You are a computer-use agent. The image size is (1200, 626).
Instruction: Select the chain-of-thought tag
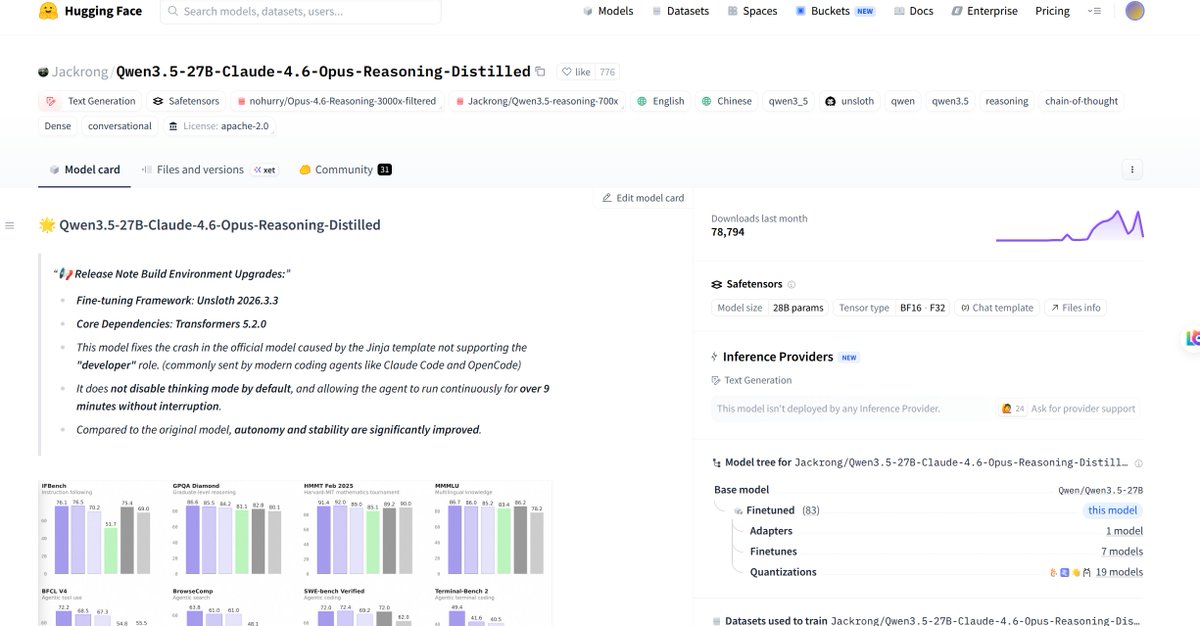click(1081, 101)
